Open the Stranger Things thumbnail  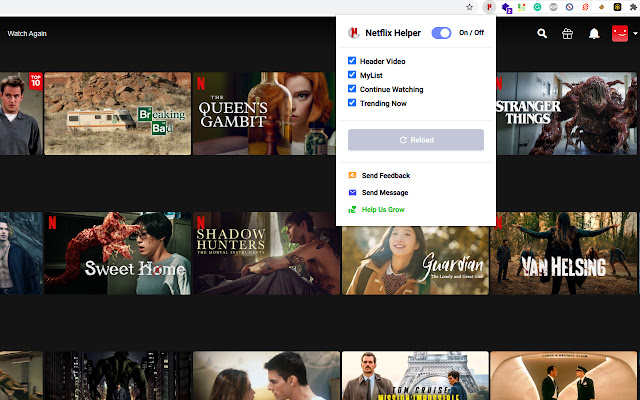pos(567,113)
